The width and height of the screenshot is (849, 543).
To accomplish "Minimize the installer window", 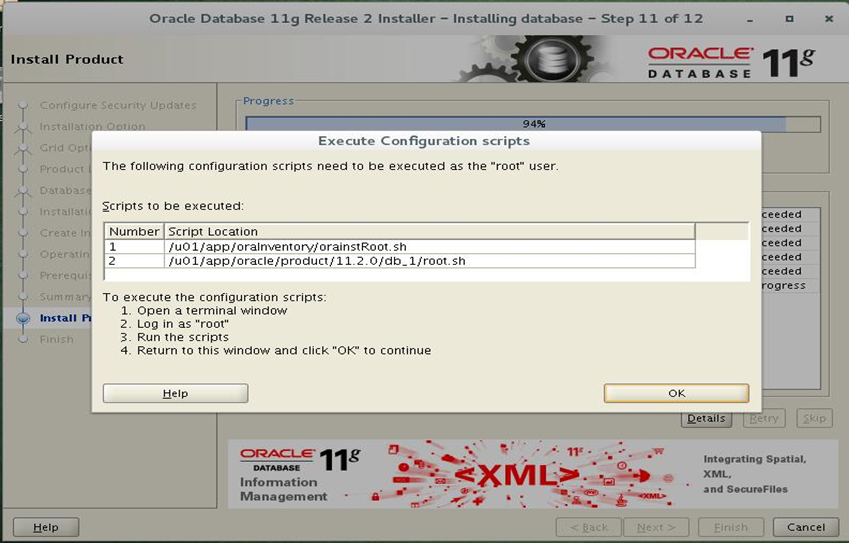I will point(750,19).
